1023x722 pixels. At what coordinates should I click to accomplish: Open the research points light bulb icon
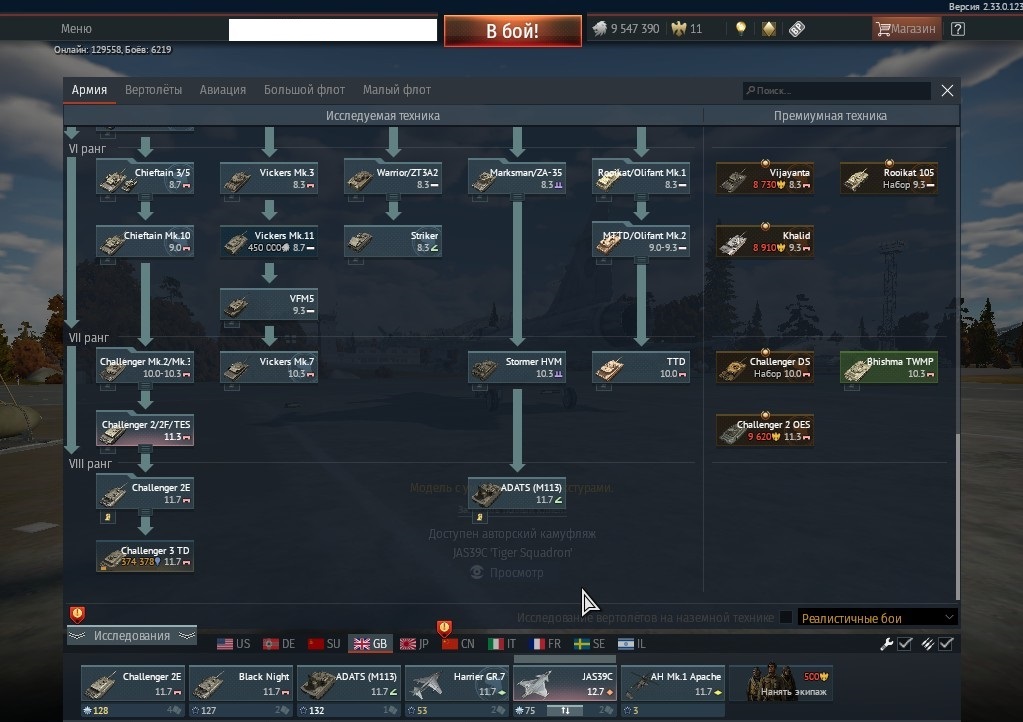point(741,29)
